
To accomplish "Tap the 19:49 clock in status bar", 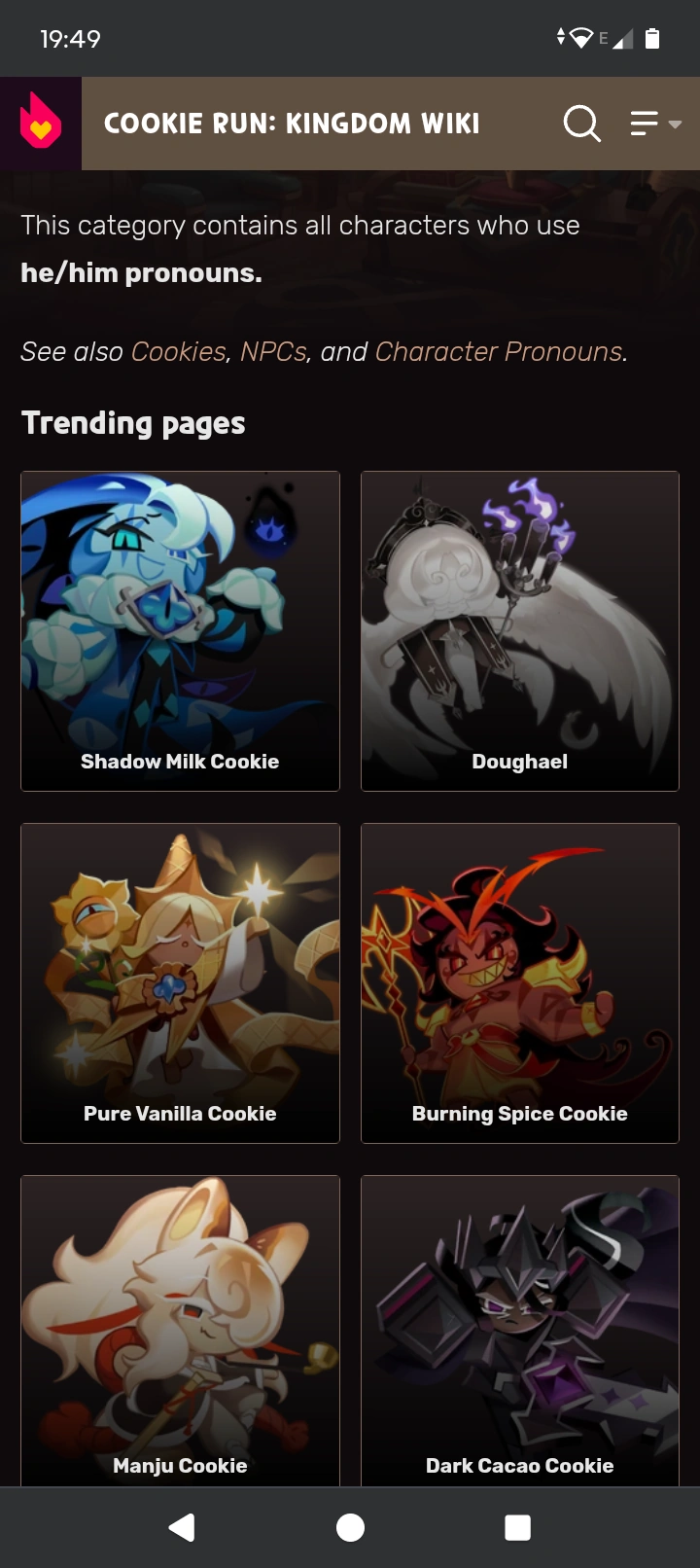I will [70, 39].
